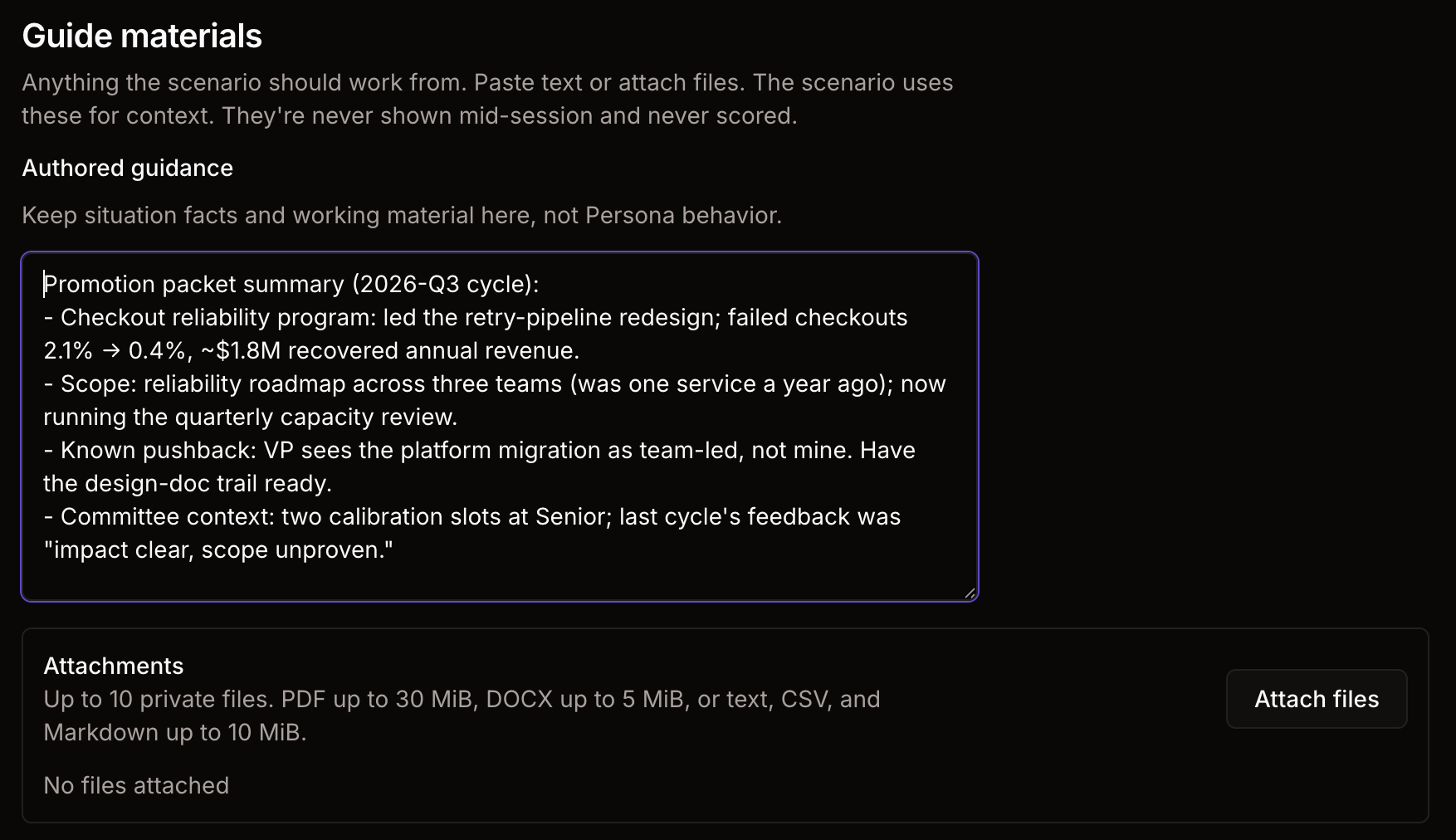This screenshot has width=1456, height=840.
Task: Click the "Up to 10 private files" description
Action: pyautogui.click(x=462, y=715)
